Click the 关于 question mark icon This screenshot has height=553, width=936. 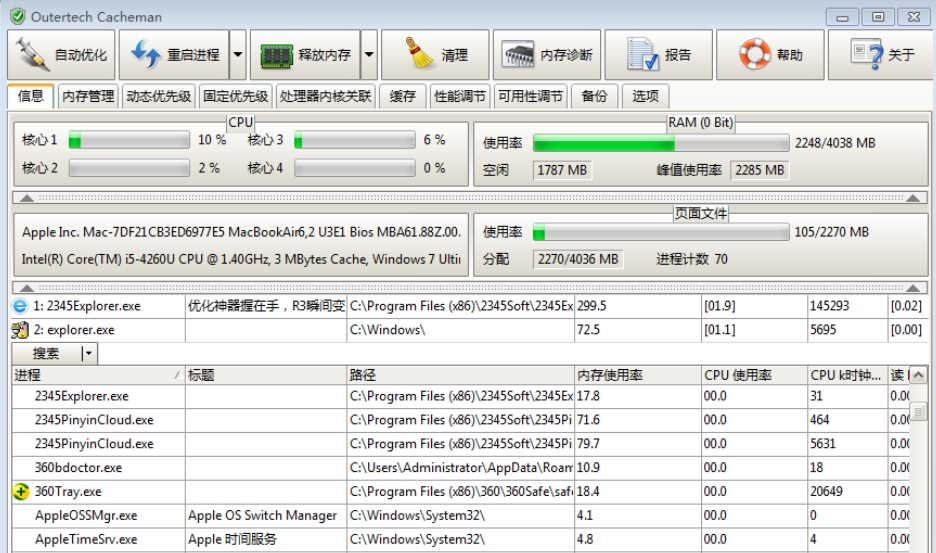pyautogui.click(x=866, y=54)
